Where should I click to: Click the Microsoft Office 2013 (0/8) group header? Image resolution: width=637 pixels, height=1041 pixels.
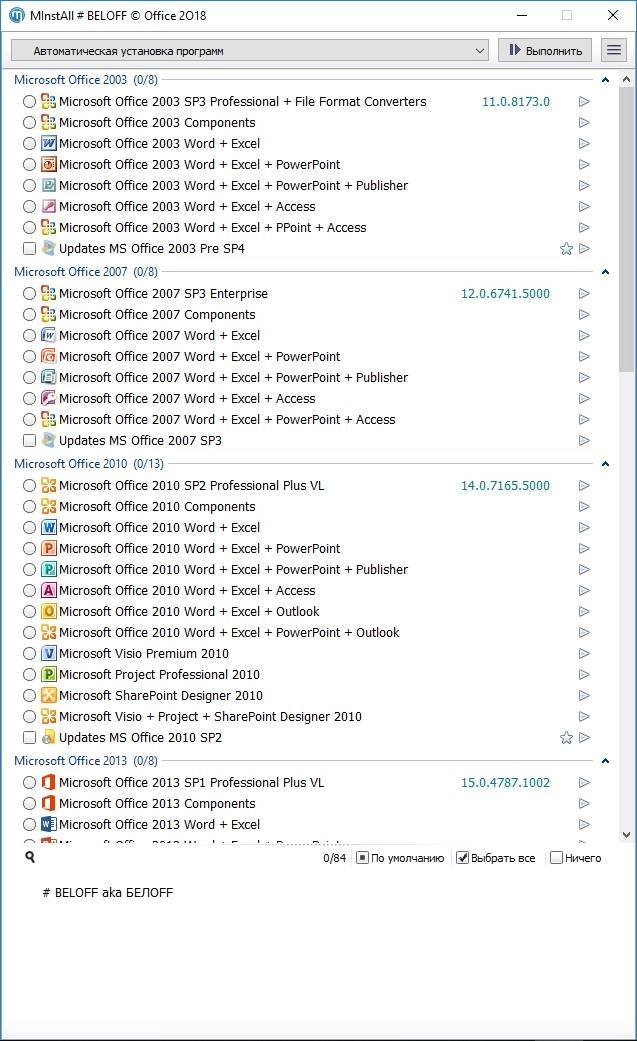[x=86, y=760]
